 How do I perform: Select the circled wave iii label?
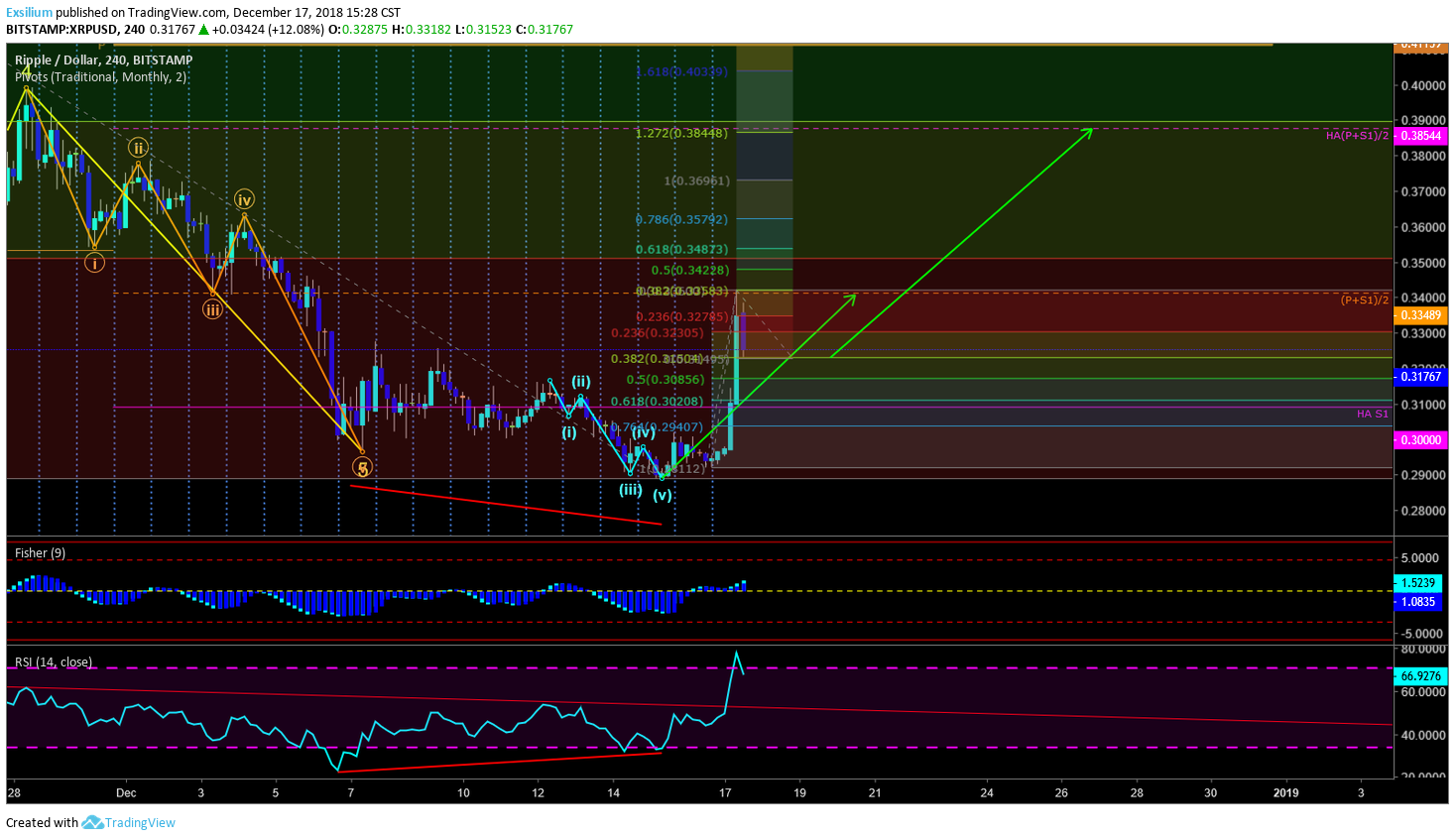(x=213, y=309)
